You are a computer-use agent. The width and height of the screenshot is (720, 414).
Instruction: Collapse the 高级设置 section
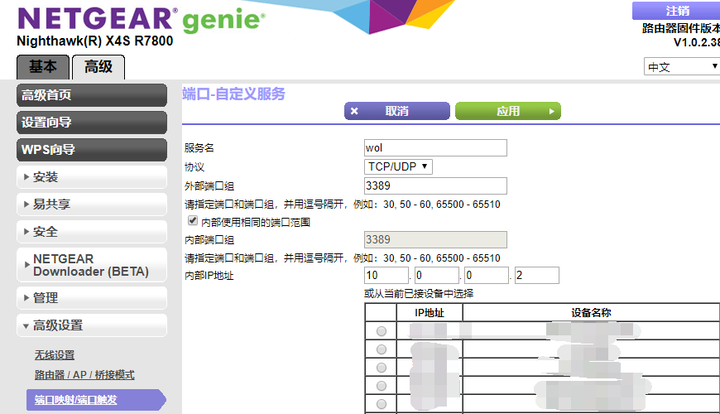coord(92,325)
